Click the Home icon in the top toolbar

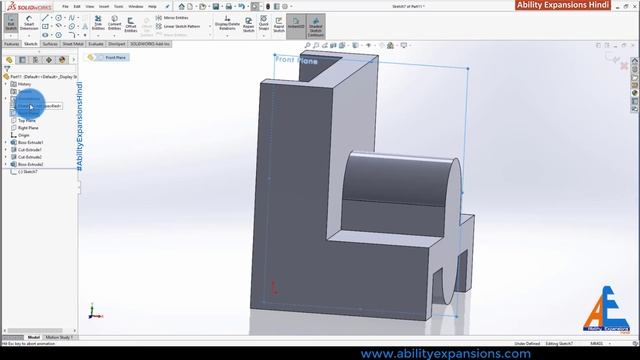click(x=182, y=7)
